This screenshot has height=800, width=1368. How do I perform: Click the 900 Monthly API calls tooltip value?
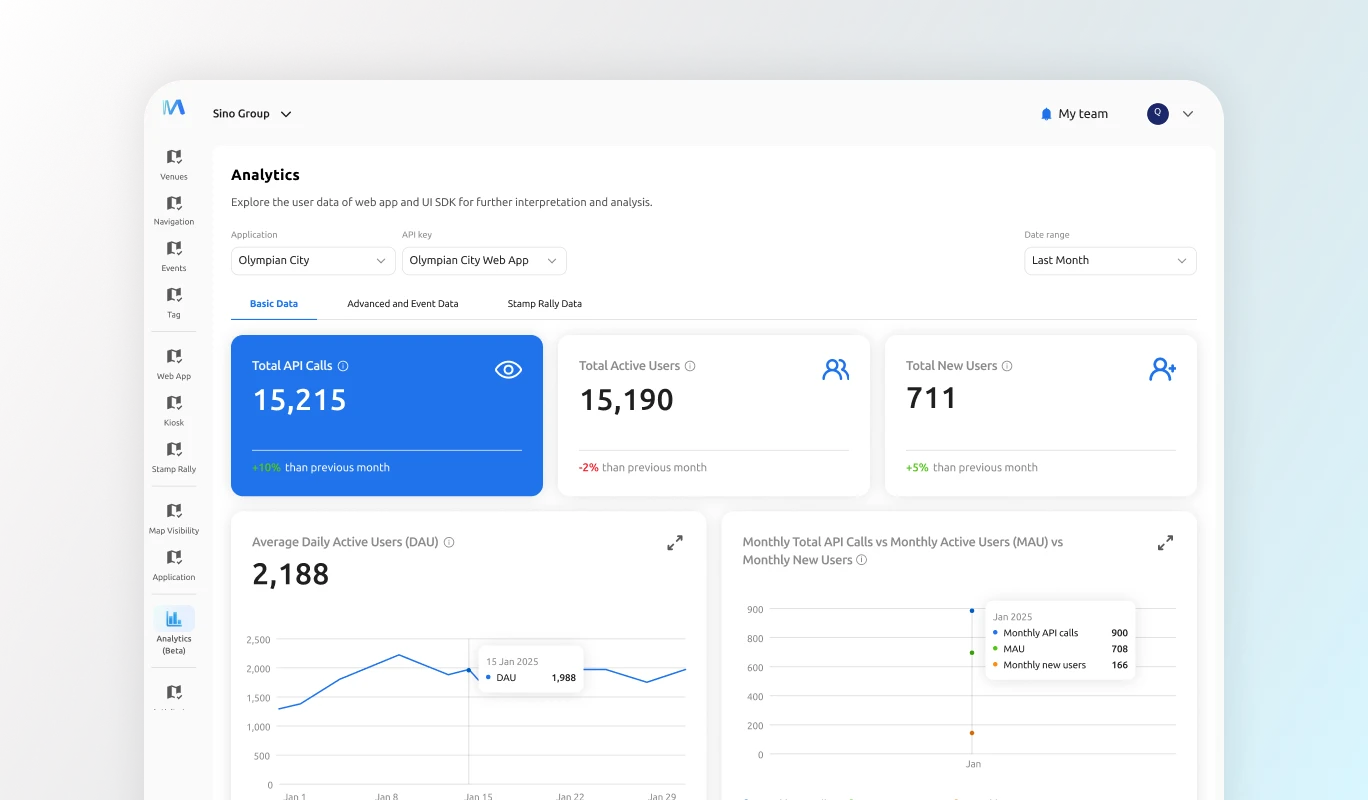click(1119, 633)
